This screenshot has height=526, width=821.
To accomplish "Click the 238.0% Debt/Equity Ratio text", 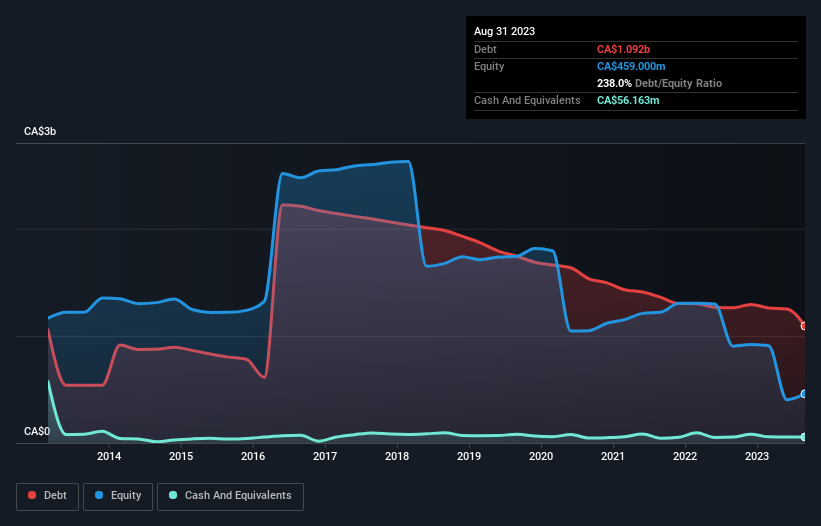I will (659, 83).
